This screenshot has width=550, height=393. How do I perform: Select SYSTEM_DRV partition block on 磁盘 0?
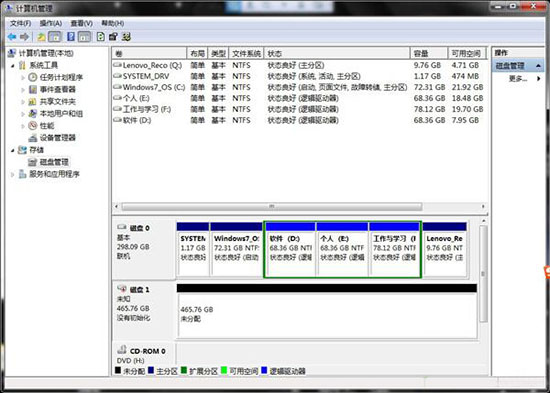click(193, 249)
